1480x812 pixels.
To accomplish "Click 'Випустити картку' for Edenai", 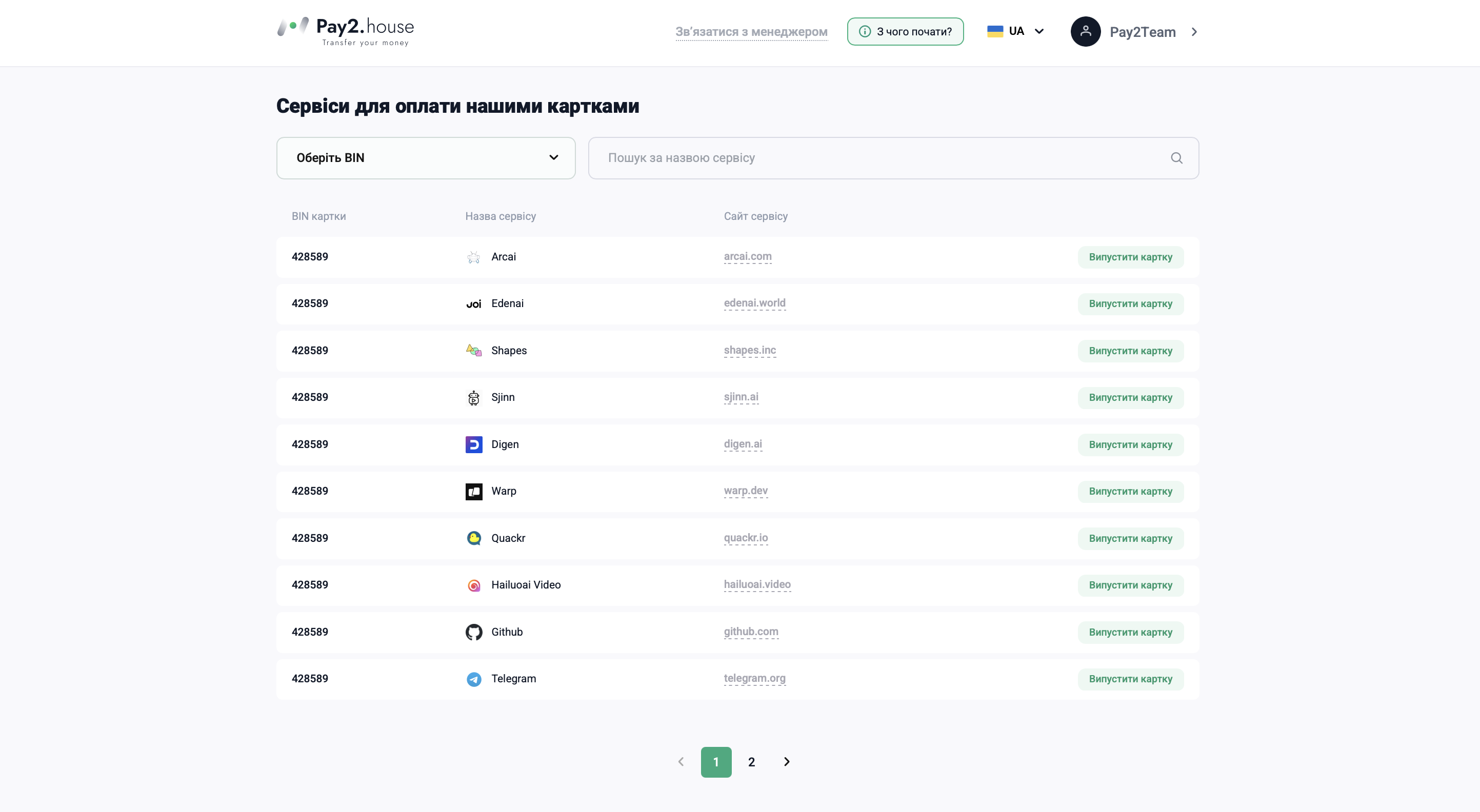I will (1130, 304).
